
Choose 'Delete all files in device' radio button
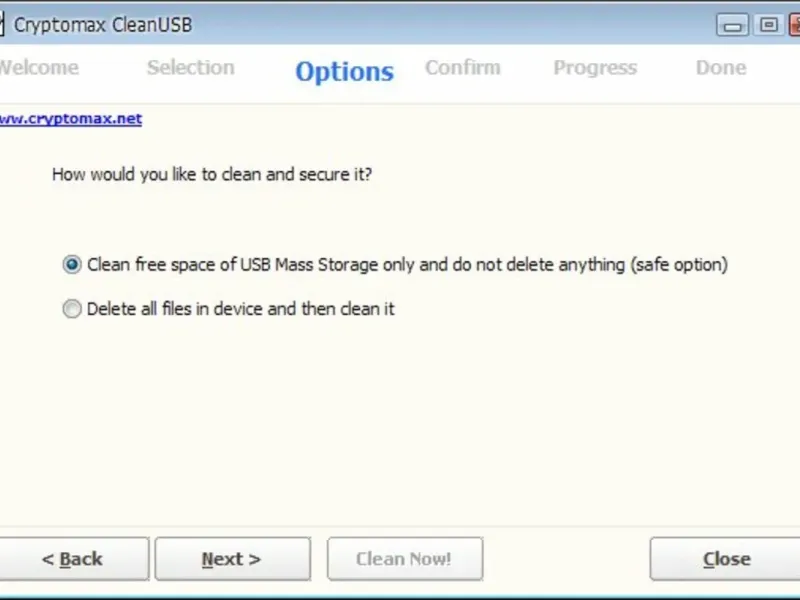[72, 310]
